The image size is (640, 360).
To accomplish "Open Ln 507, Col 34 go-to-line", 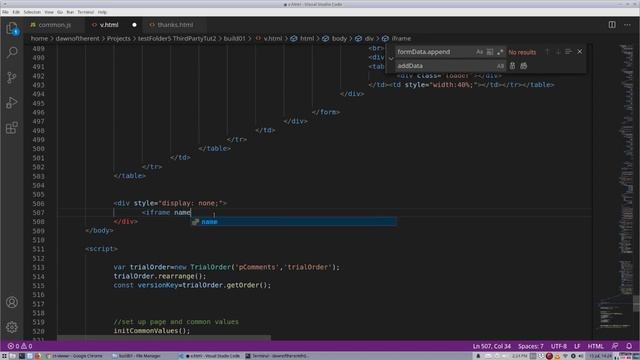I will (x=492, y=346).
